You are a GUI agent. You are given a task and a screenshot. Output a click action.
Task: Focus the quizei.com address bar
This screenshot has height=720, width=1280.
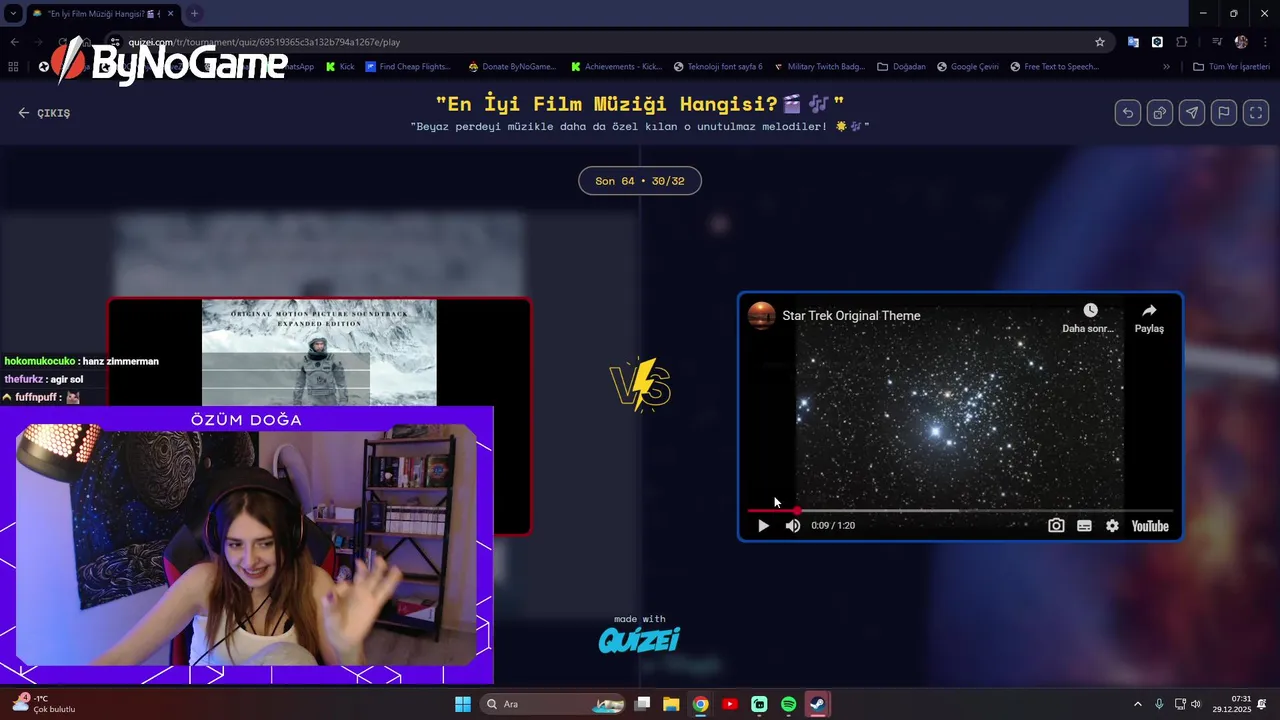tap(600, 42)
